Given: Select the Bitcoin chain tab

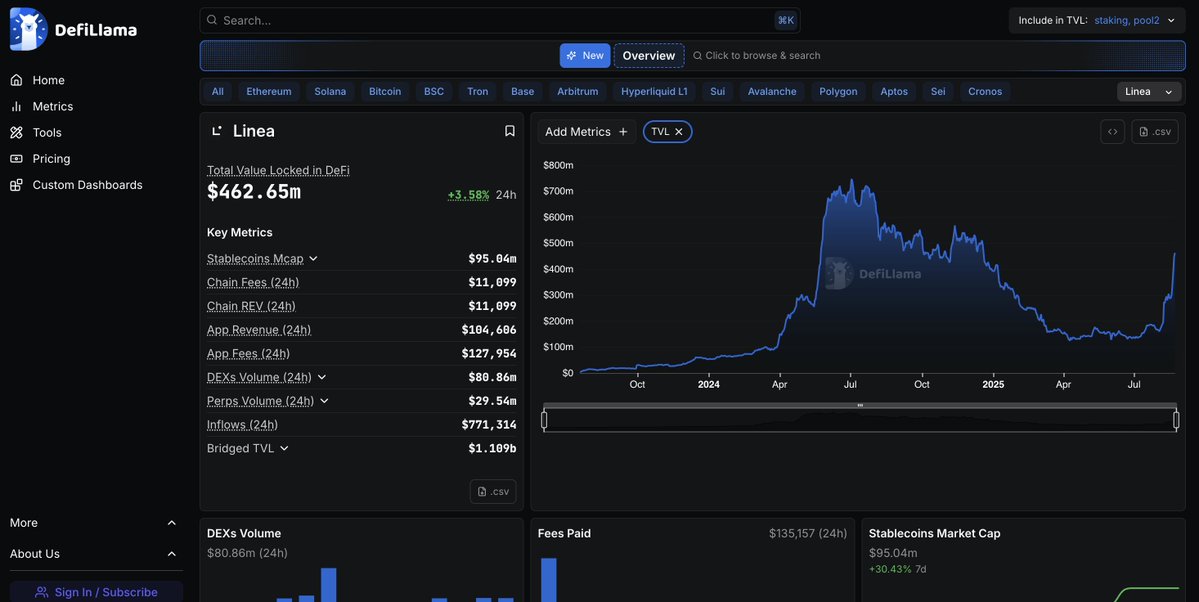Looking at the screenshot, I should tap(385, 92).
